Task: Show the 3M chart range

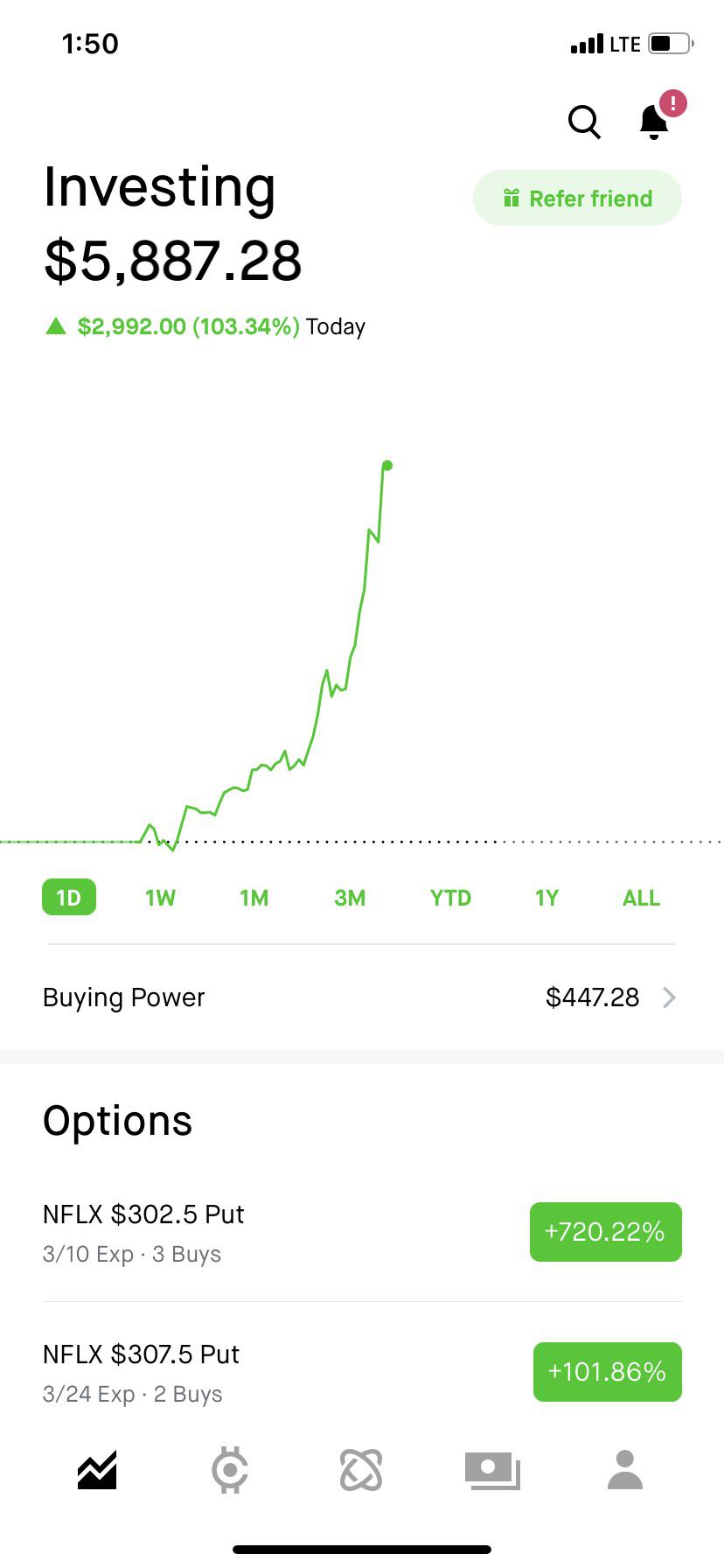Action: [350, 898]
